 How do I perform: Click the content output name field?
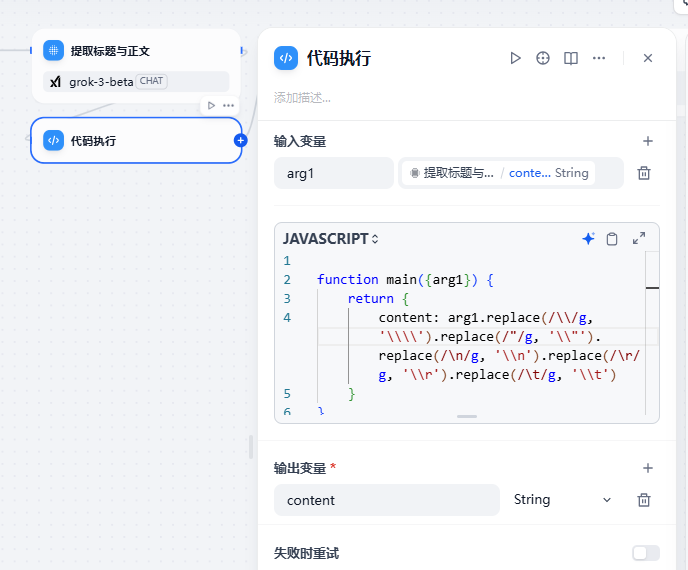coord(387,500)
